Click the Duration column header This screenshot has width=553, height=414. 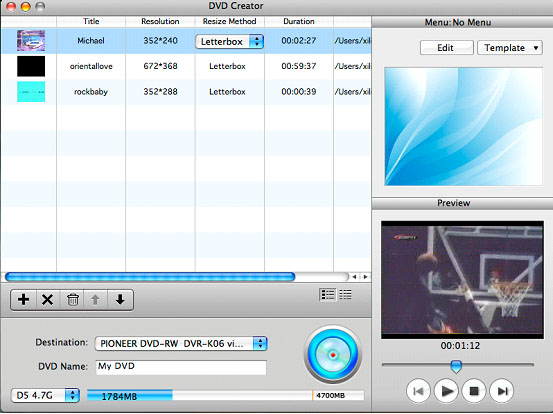tap(299, 21)
